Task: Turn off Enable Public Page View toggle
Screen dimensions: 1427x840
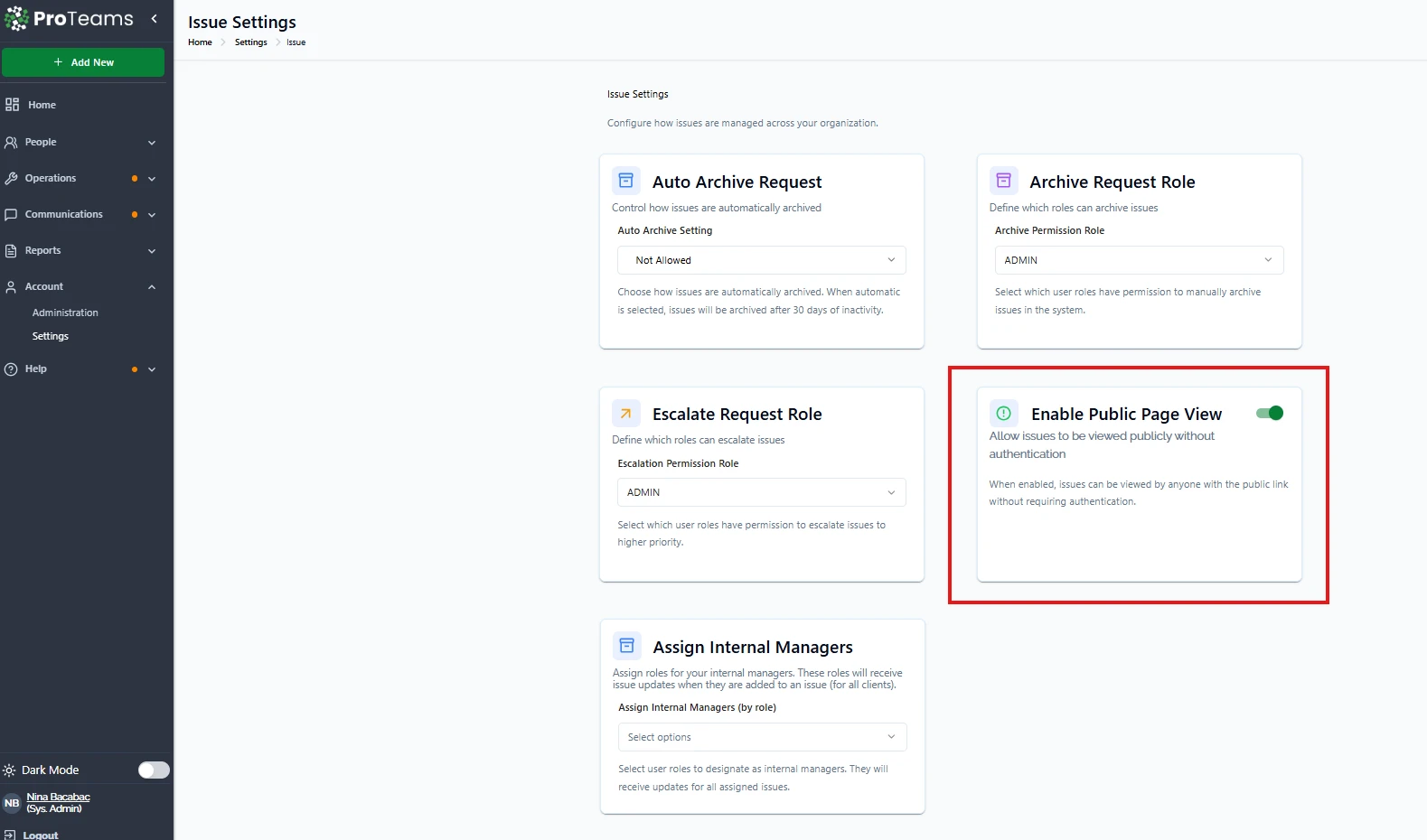Action: click(1270, 414)
